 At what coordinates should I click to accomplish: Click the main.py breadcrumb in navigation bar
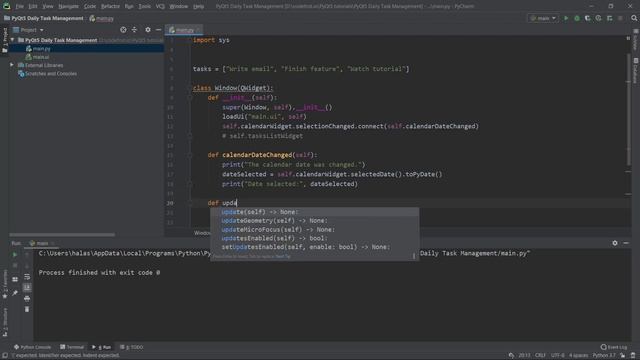click(102, 18)
